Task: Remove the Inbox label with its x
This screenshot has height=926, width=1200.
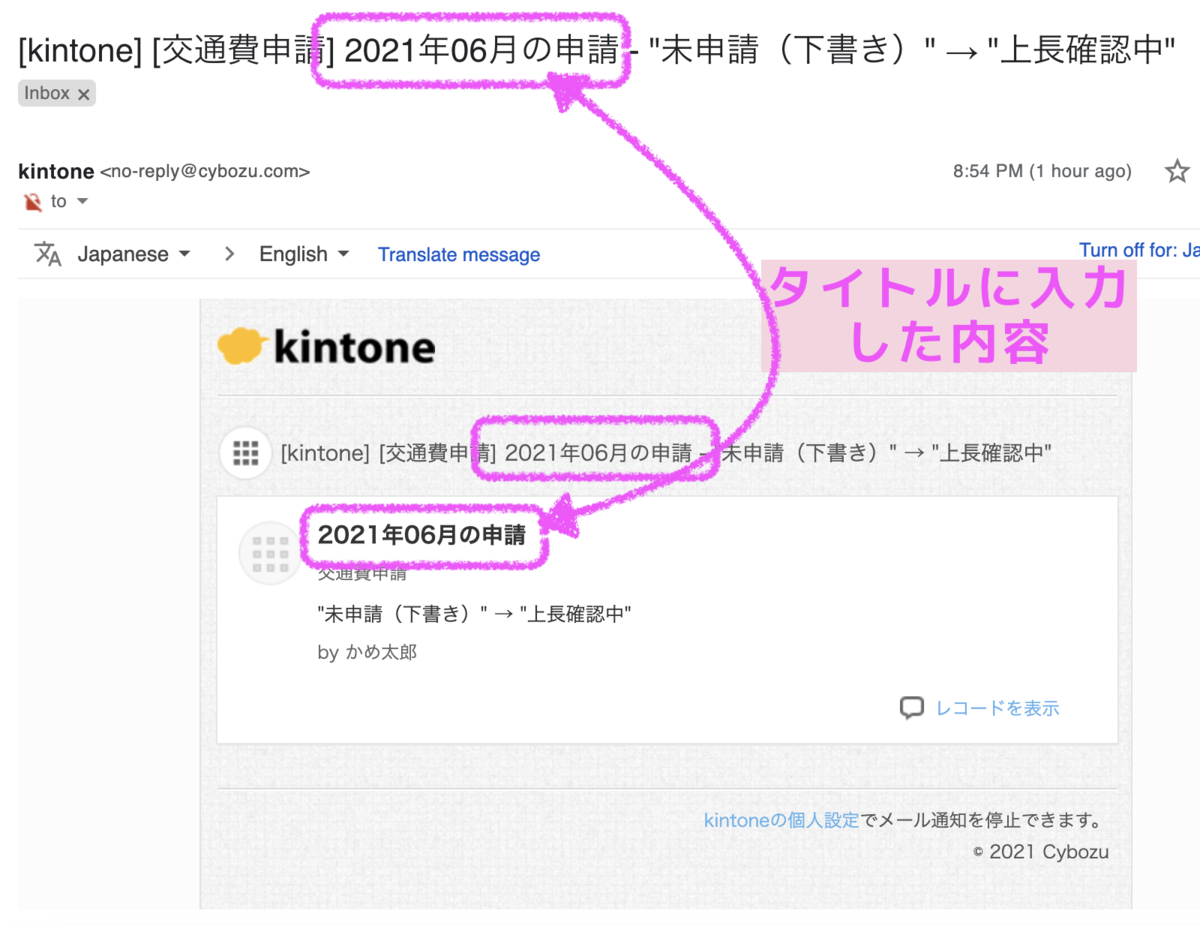Action: (84, 94)
